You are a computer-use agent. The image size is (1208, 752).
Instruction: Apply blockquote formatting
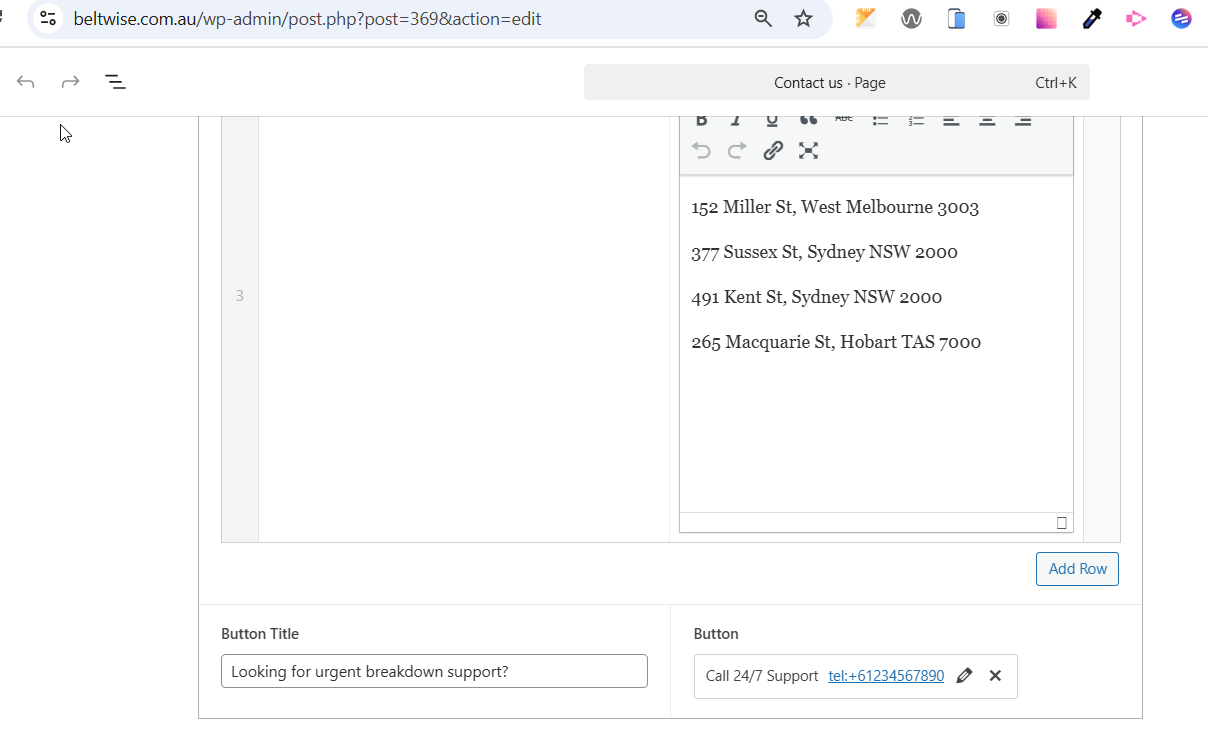coord(808,120)
